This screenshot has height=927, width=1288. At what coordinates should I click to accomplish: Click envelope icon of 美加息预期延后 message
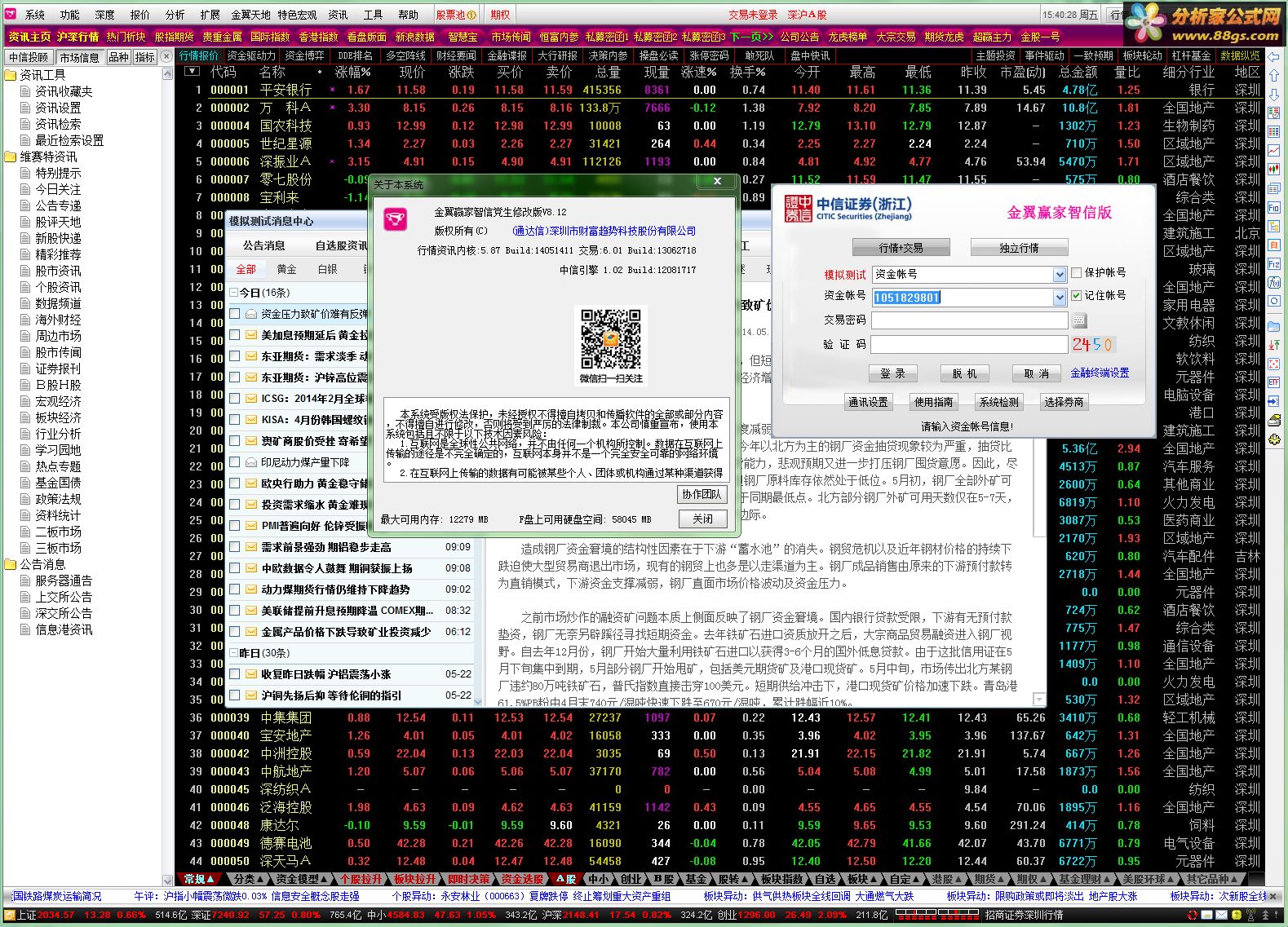coord(251,335)
